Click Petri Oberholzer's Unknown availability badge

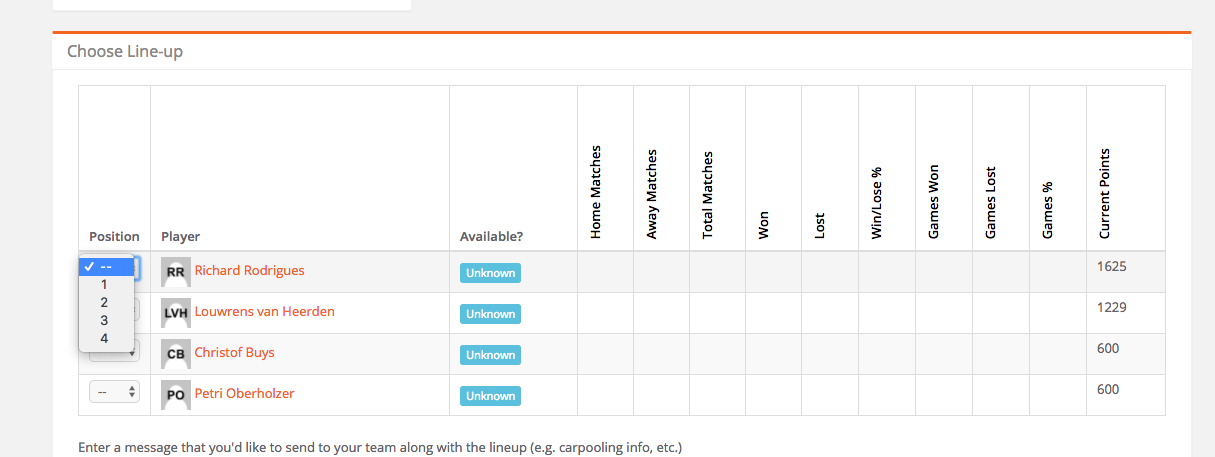490,396
